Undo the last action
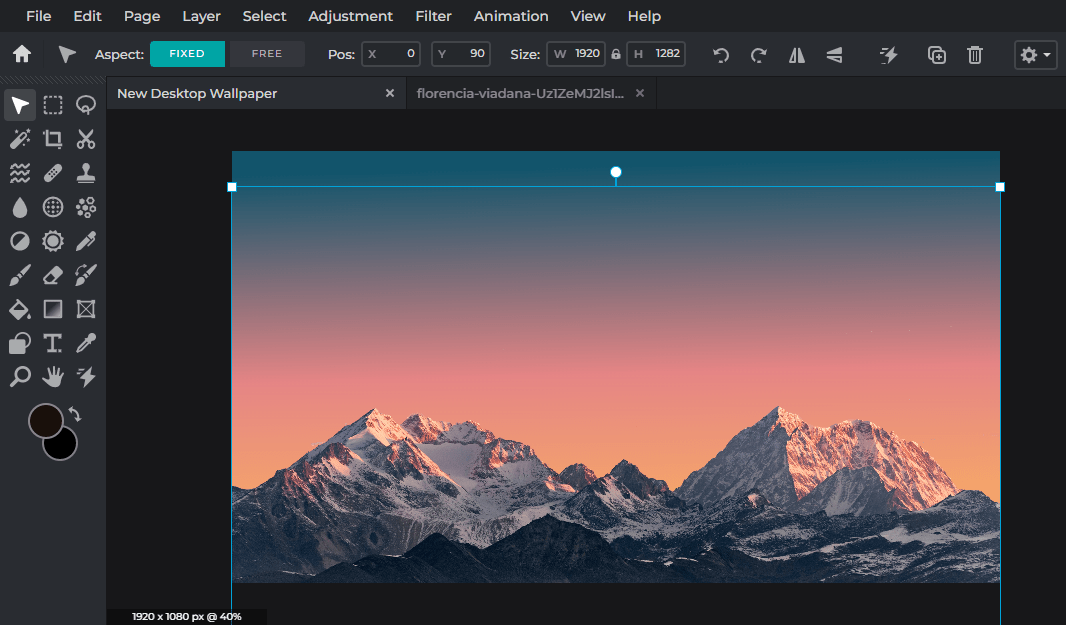 pos(720,55)
